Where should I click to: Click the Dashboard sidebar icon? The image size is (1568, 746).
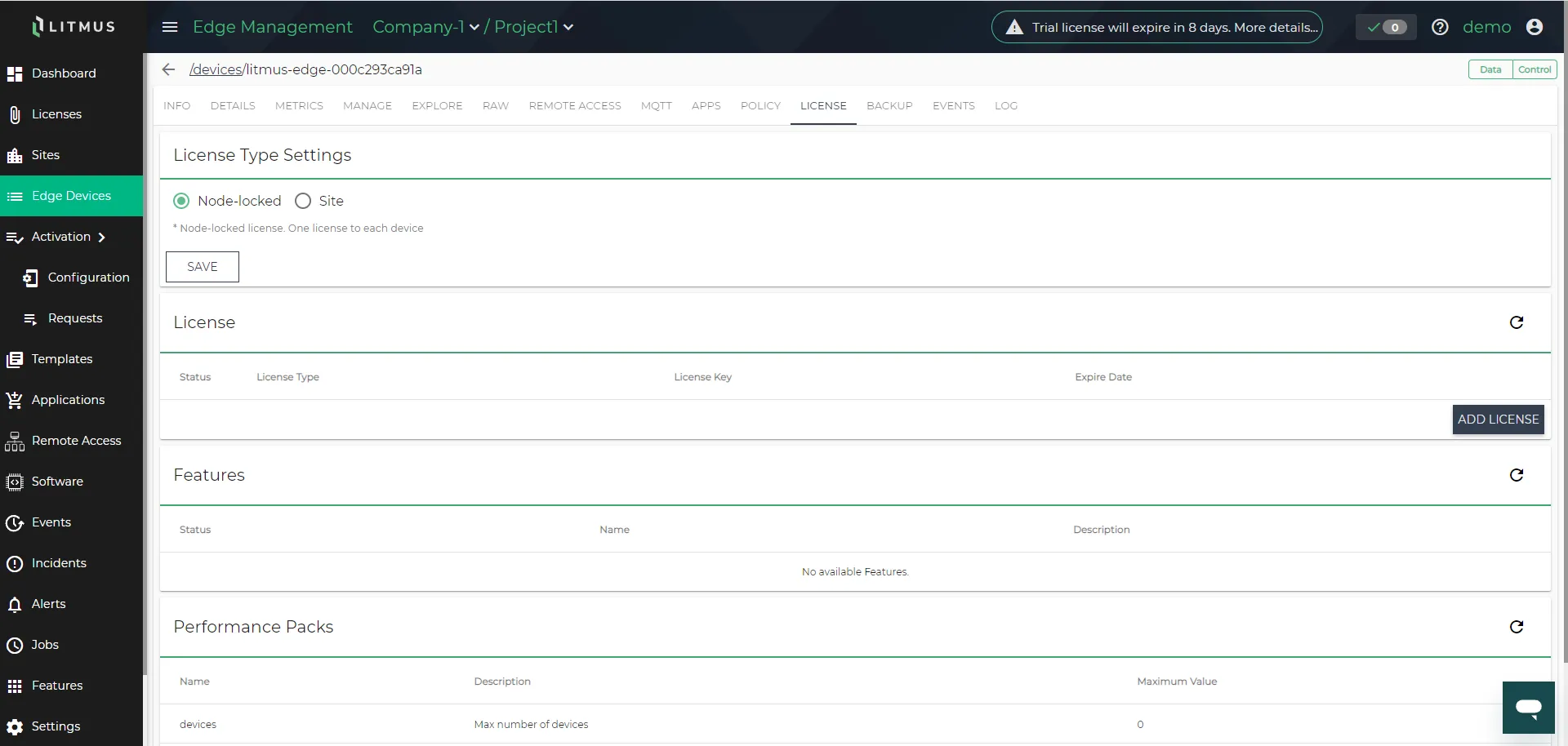click(15, 73)
